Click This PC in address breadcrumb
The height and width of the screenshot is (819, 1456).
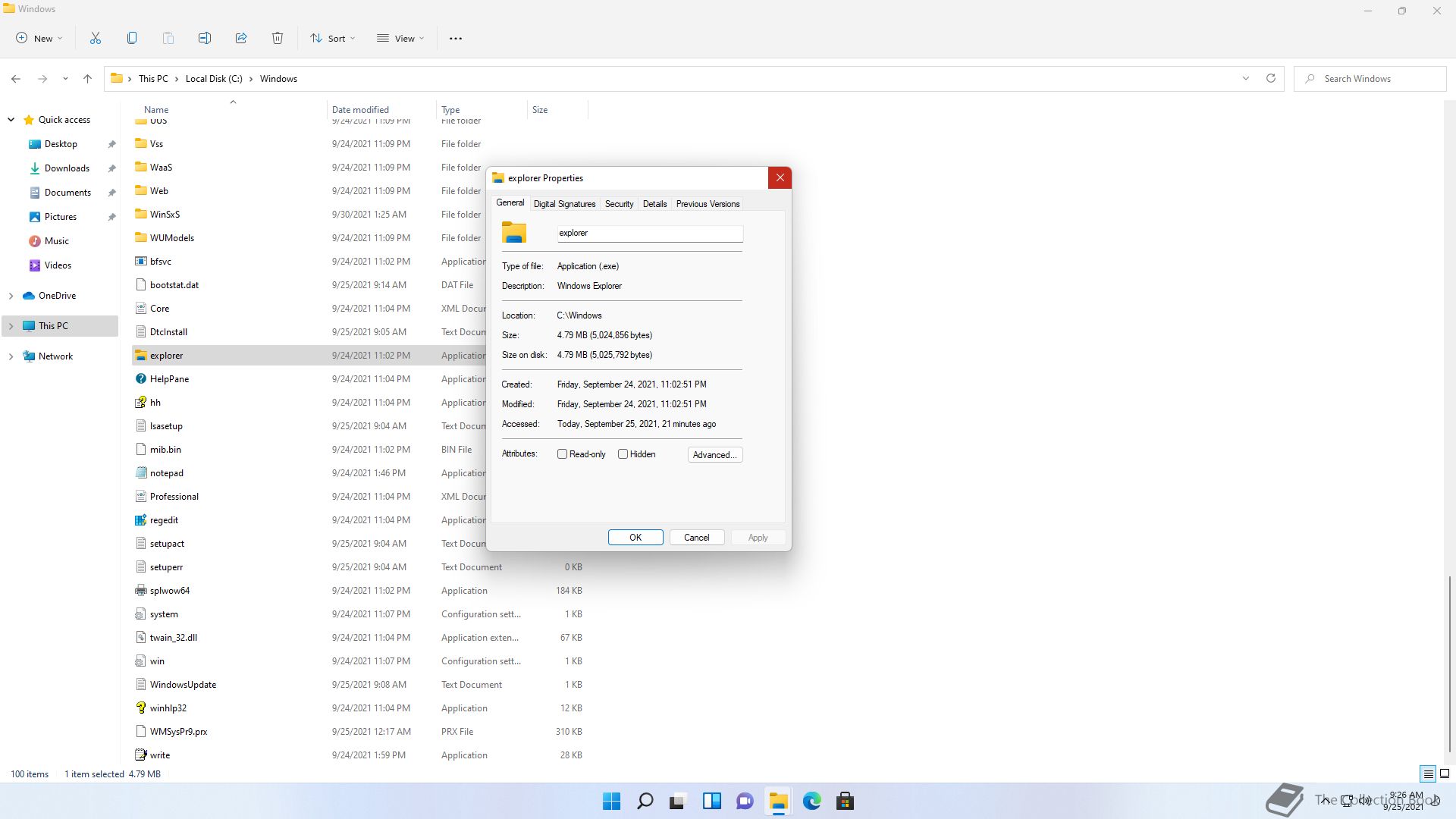pos(153,79)
